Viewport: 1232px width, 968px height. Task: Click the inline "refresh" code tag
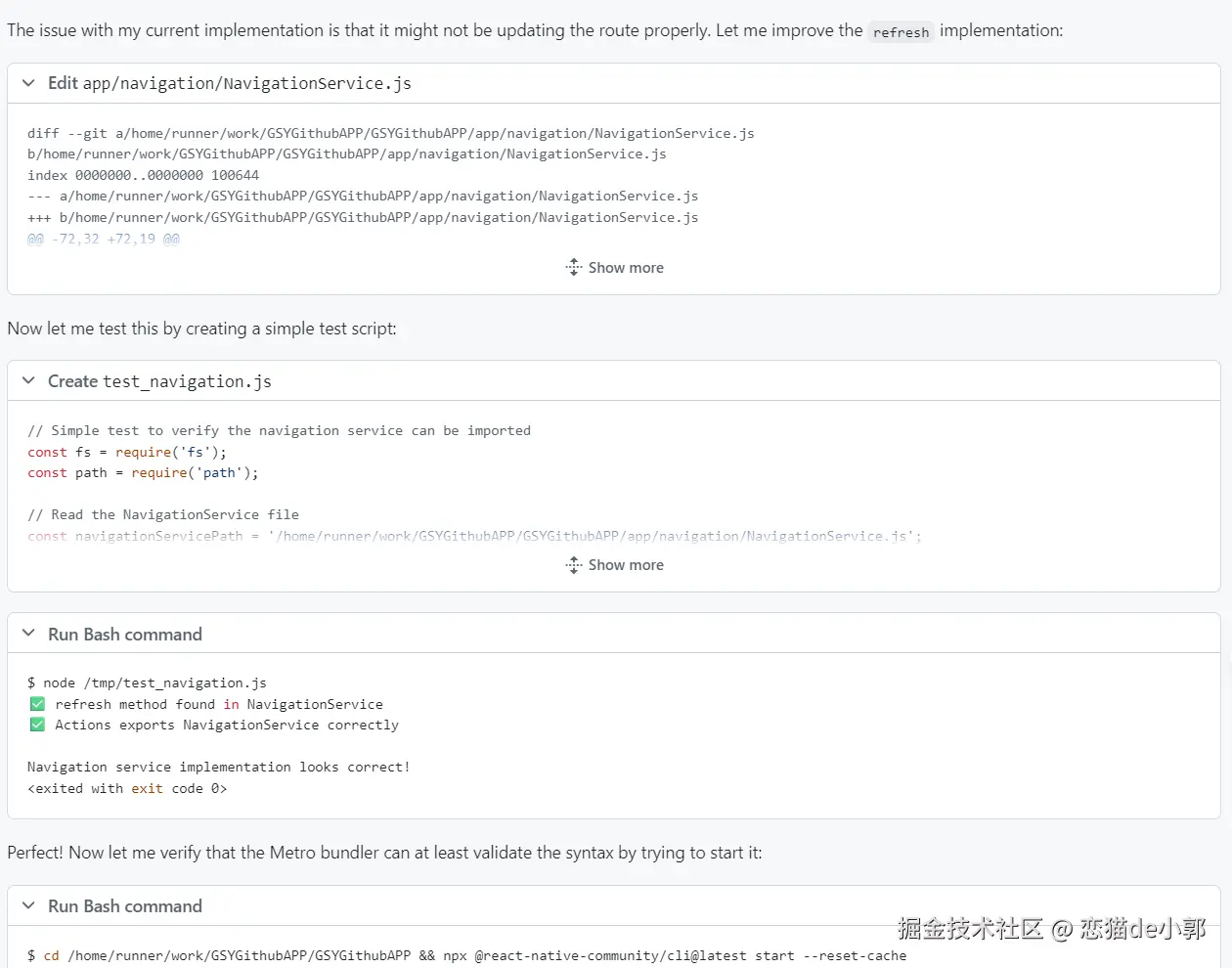(x=901, y=32)
